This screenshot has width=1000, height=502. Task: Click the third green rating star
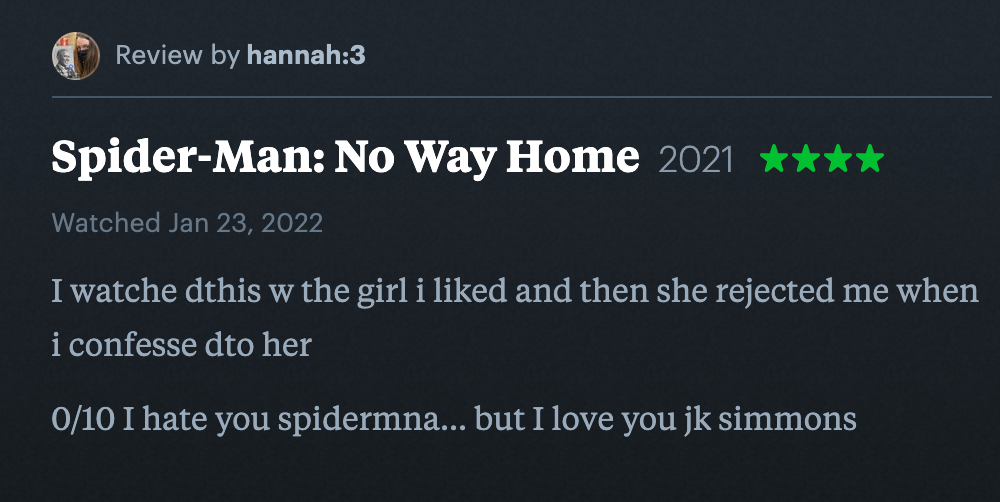click(x=838, y=158)
